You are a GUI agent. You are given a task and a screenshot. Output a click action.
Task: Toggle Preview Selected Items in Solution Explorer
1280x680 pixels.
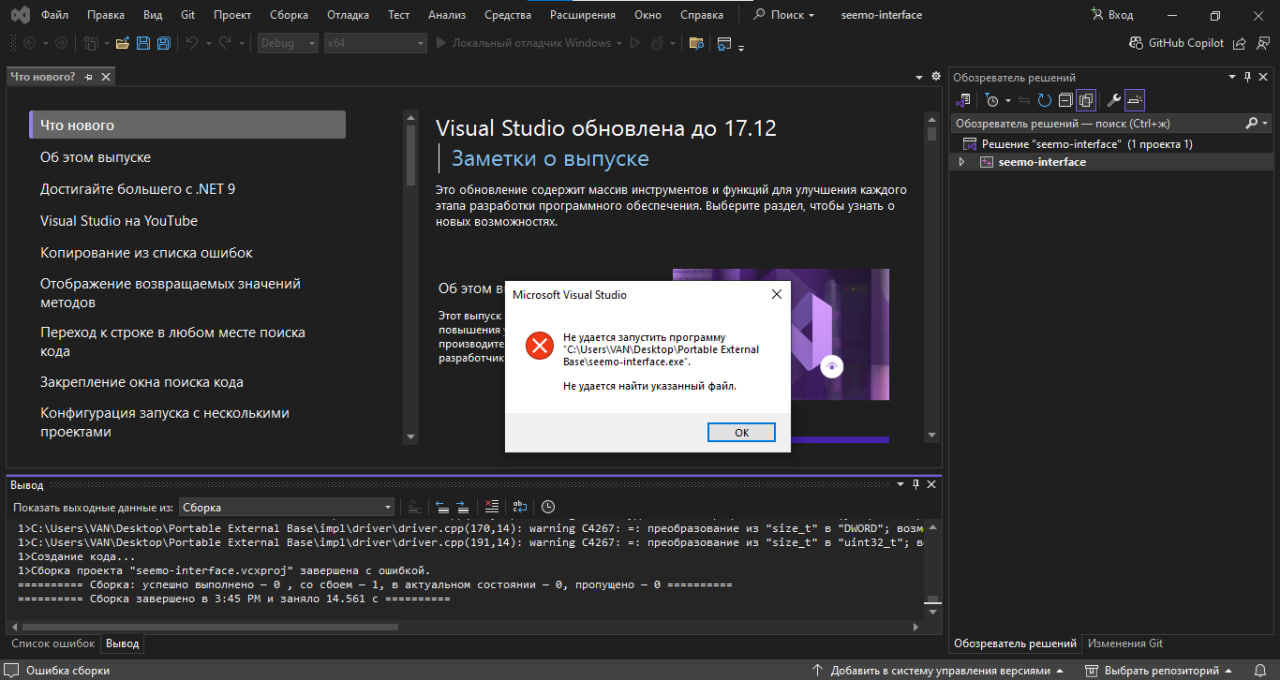(1135, 100)
